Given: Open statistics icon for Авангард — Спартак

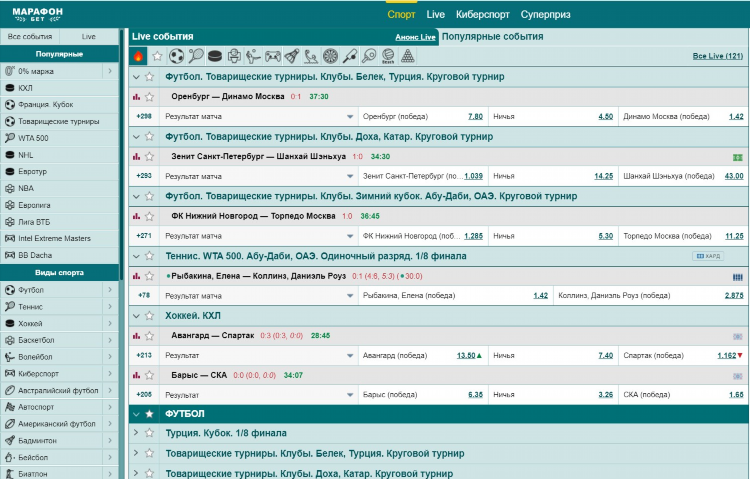Looking at the screenshot, I should pyautogui.click(x=136, y=336).
